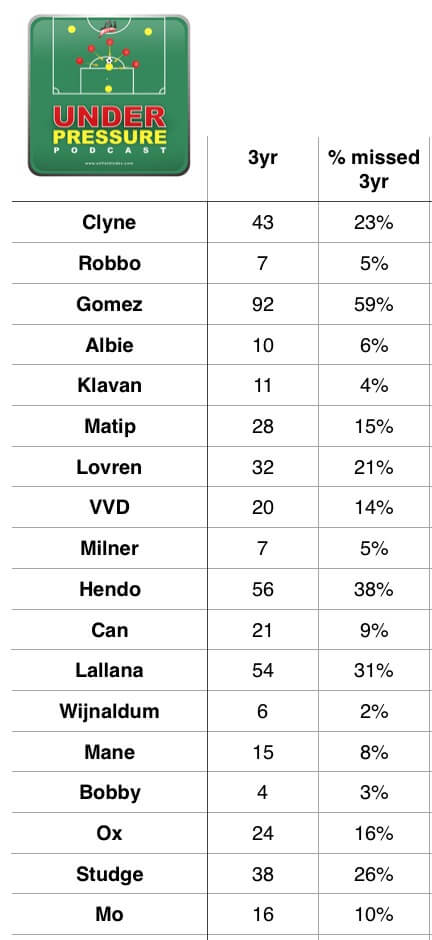432x940 pixels.
Task: Click the Clyne row name
Action: (x=109, y=222)
